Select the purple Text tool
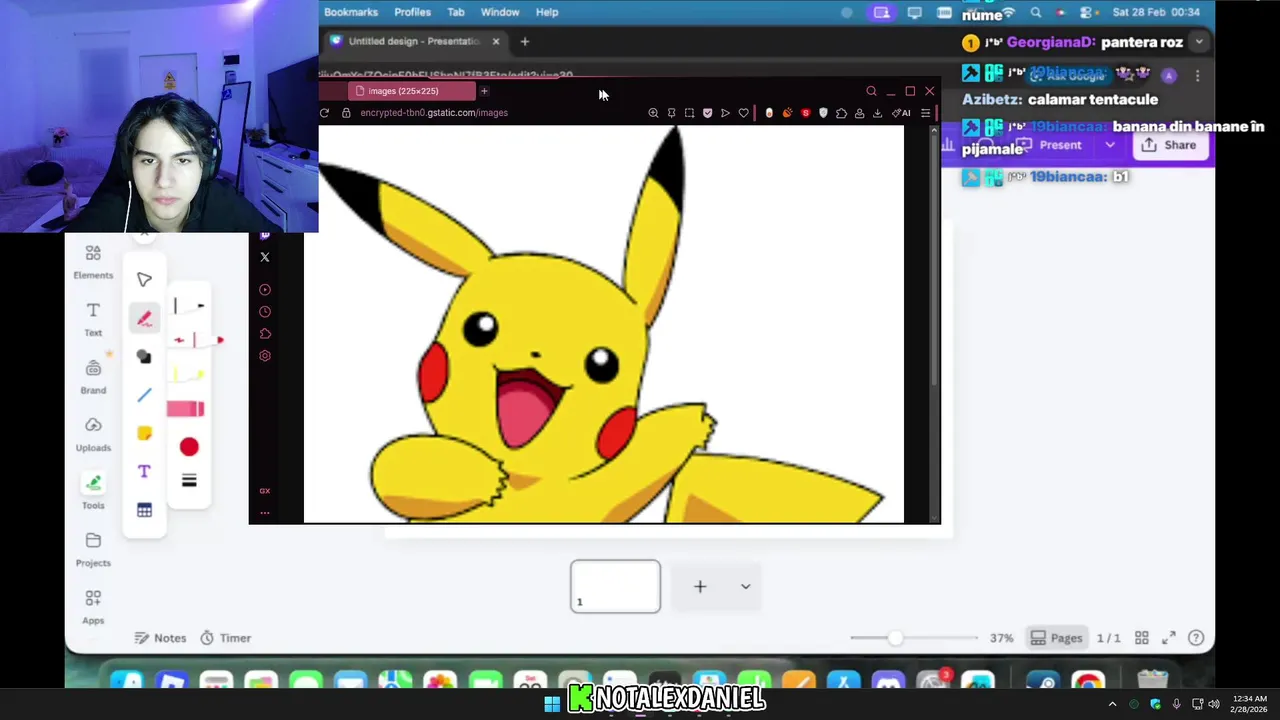 pyautogui.click(x=144, y=471)
